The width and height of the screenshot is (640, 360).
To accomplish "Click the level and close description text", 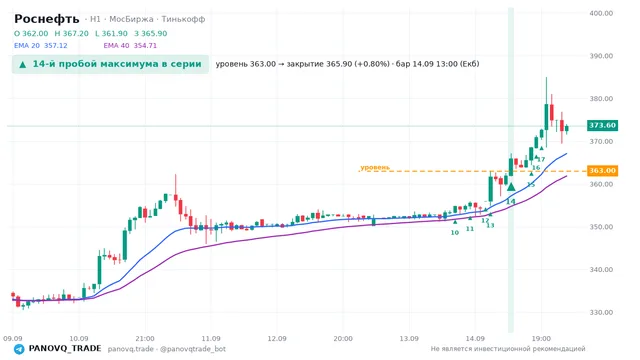I will coord(347,64).
